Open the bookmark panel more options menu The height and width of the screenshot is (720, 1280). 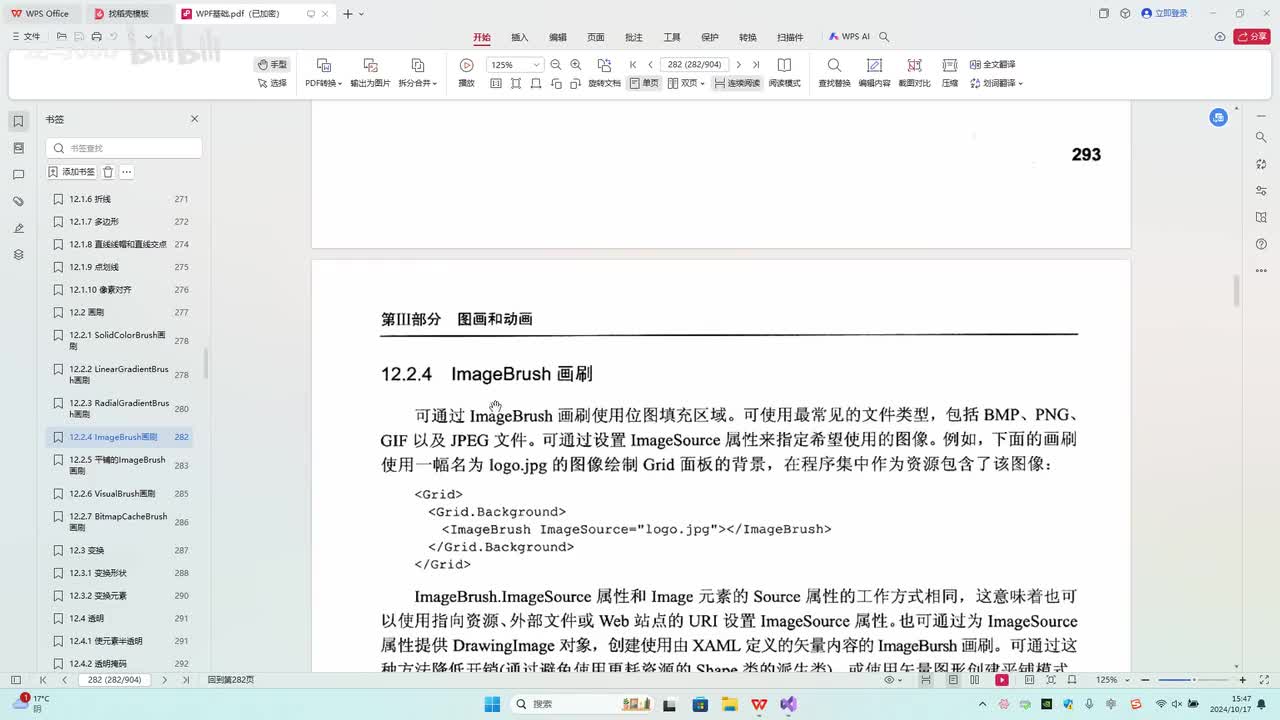[x=127, y=172]
